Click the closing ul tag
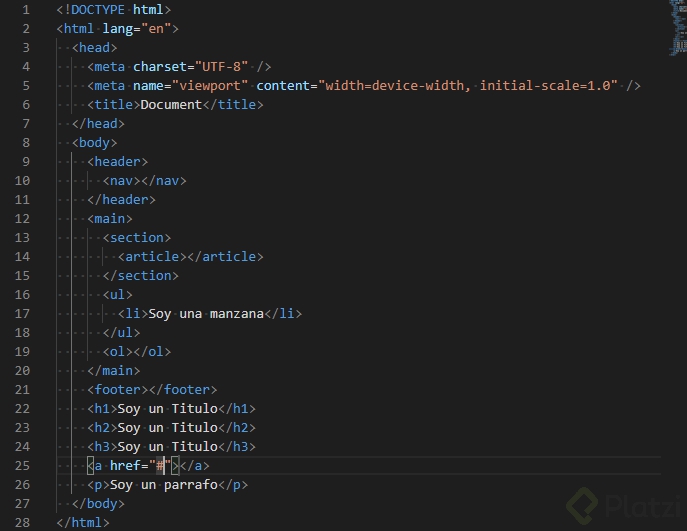This screenshot has width=687, height=531. [121, 333]
